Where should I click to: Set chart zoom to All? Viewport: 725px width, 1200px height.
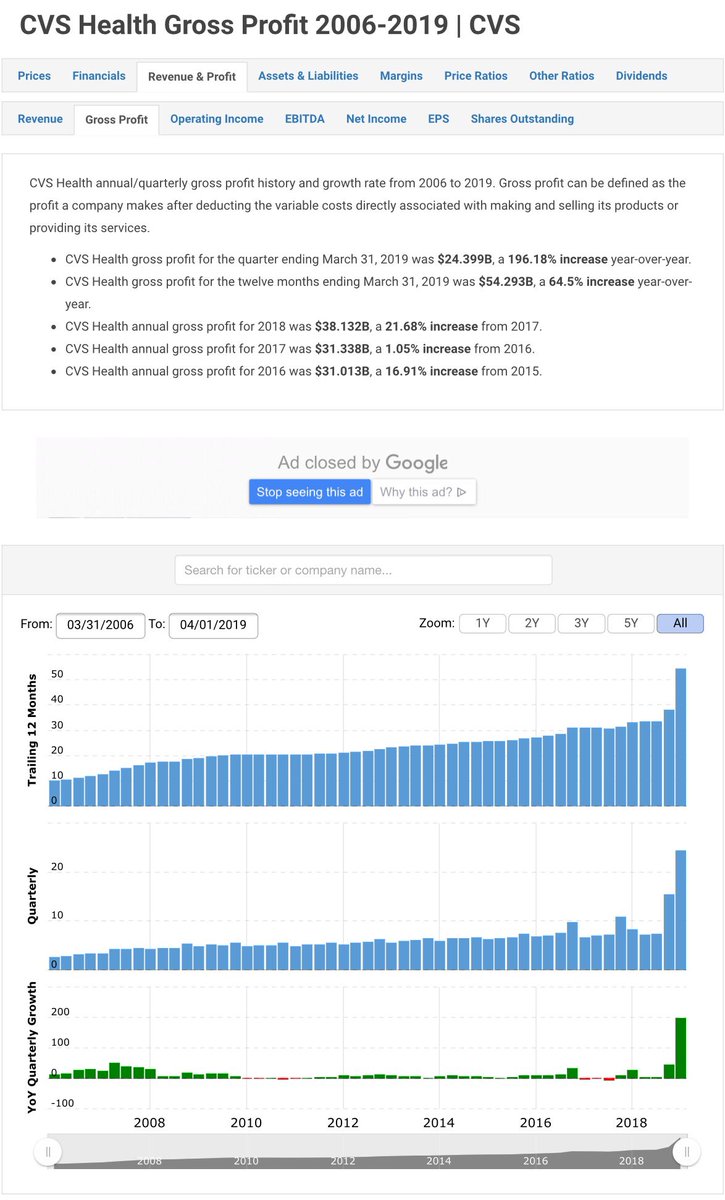[x=680, y=623]
